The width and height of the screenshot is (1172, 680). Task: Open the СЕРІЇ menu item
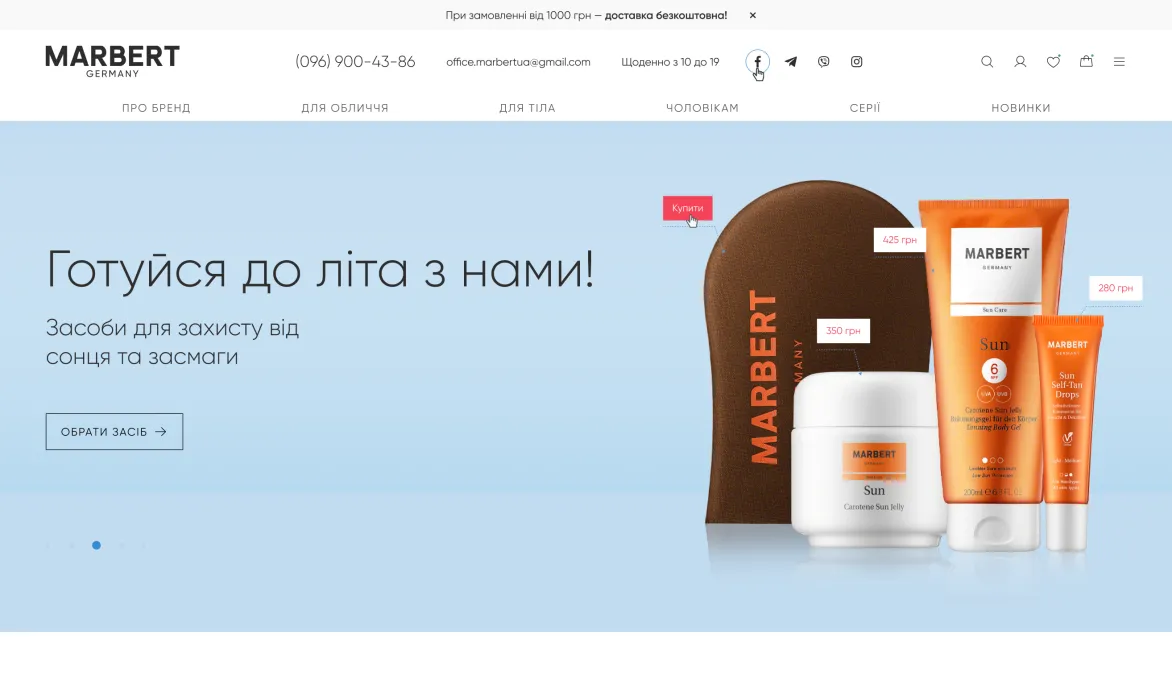(865, 108)
